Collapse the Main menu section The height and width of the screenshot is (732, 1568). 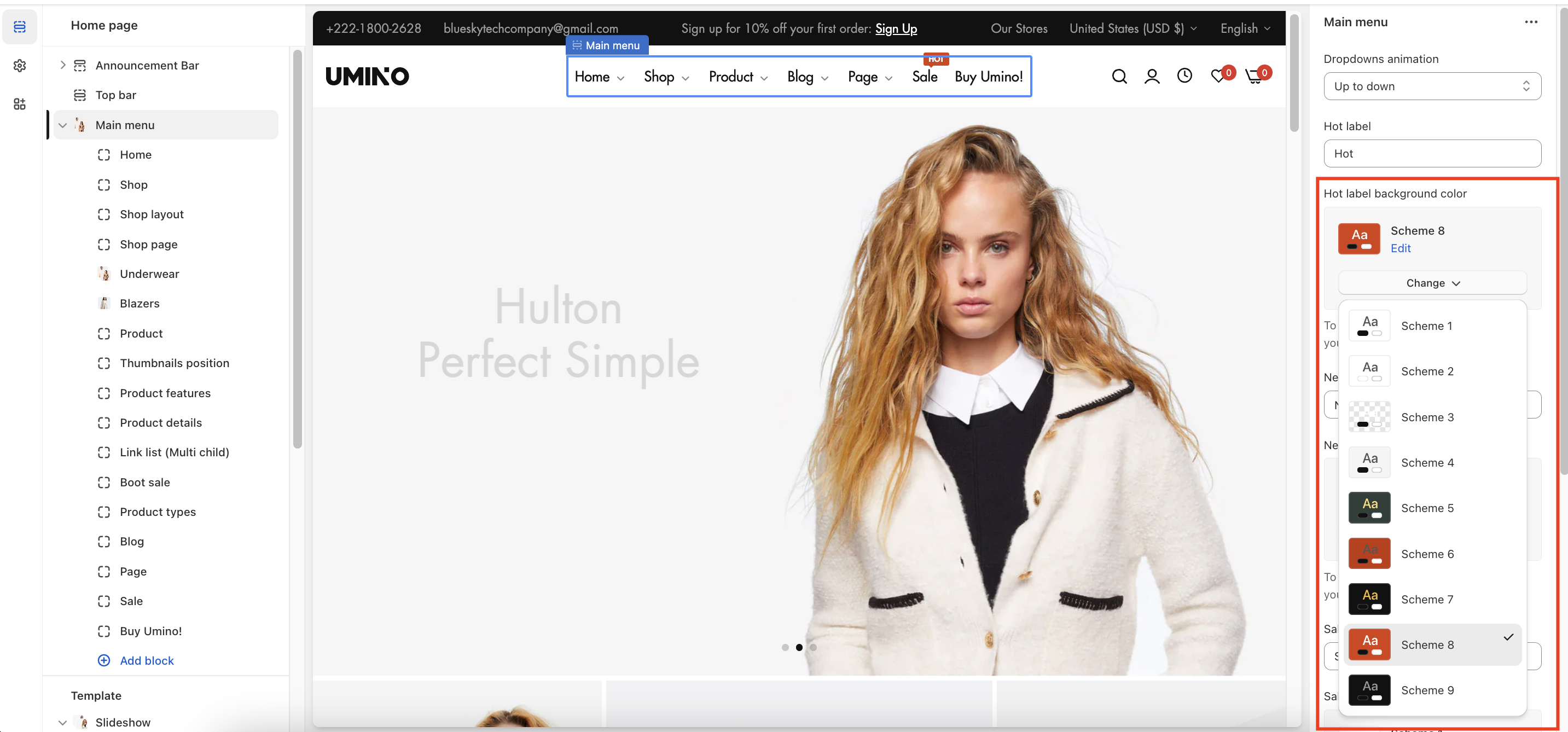click(63, 125)
